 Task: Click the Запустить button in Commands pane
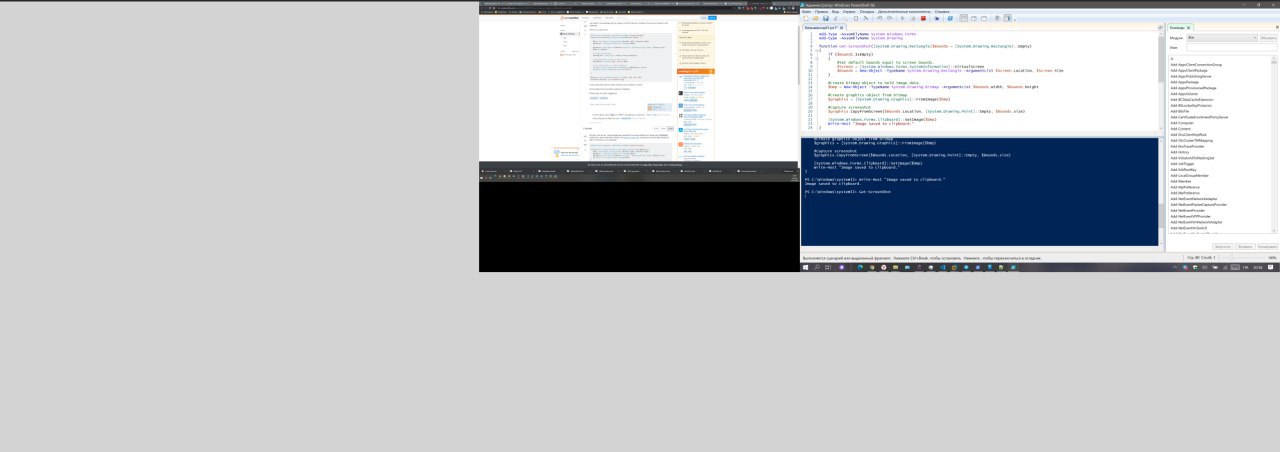point(1222,247)
